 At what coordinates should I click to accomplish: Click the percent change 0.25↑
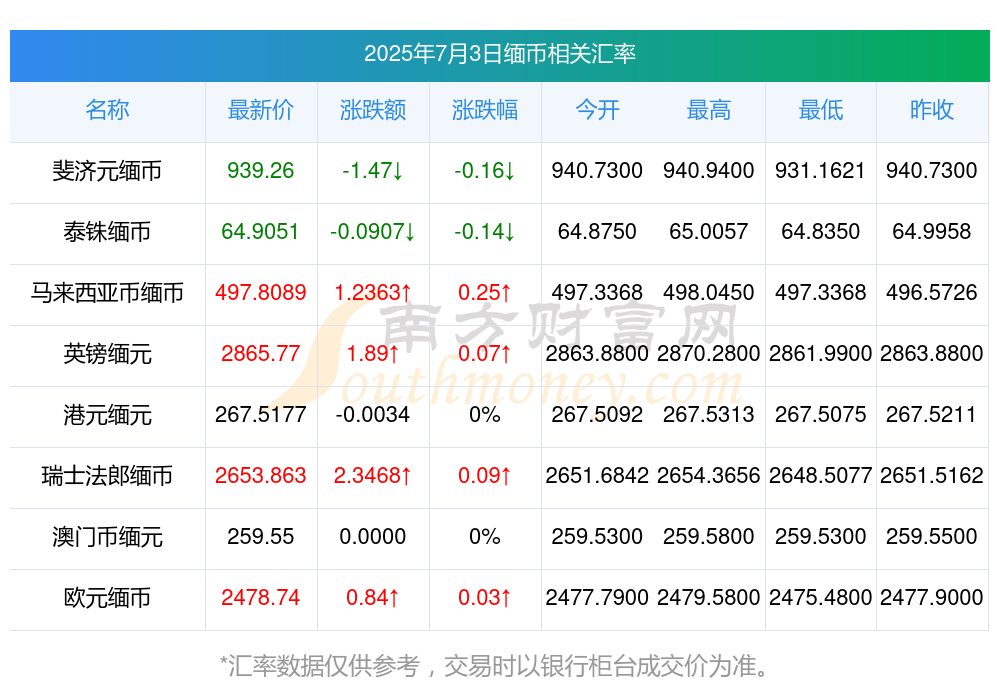point(485,292)
